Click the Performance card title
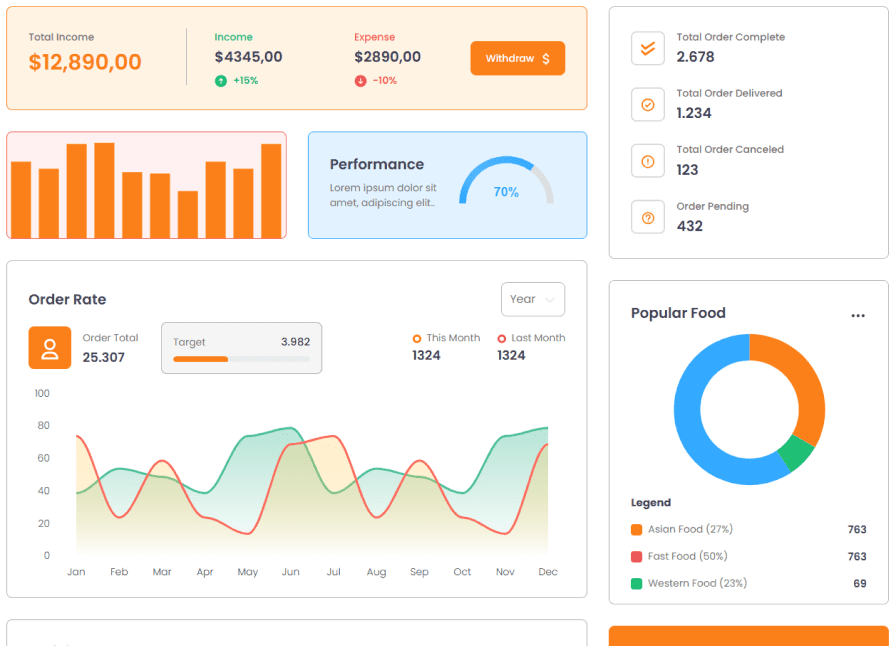896x646 pixels. (377, 164)
